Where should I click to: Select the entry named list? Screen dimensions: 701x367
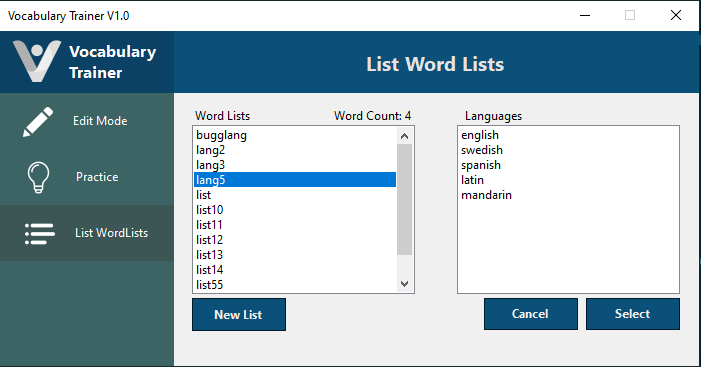pyautogui.click(x=295, y=195)
